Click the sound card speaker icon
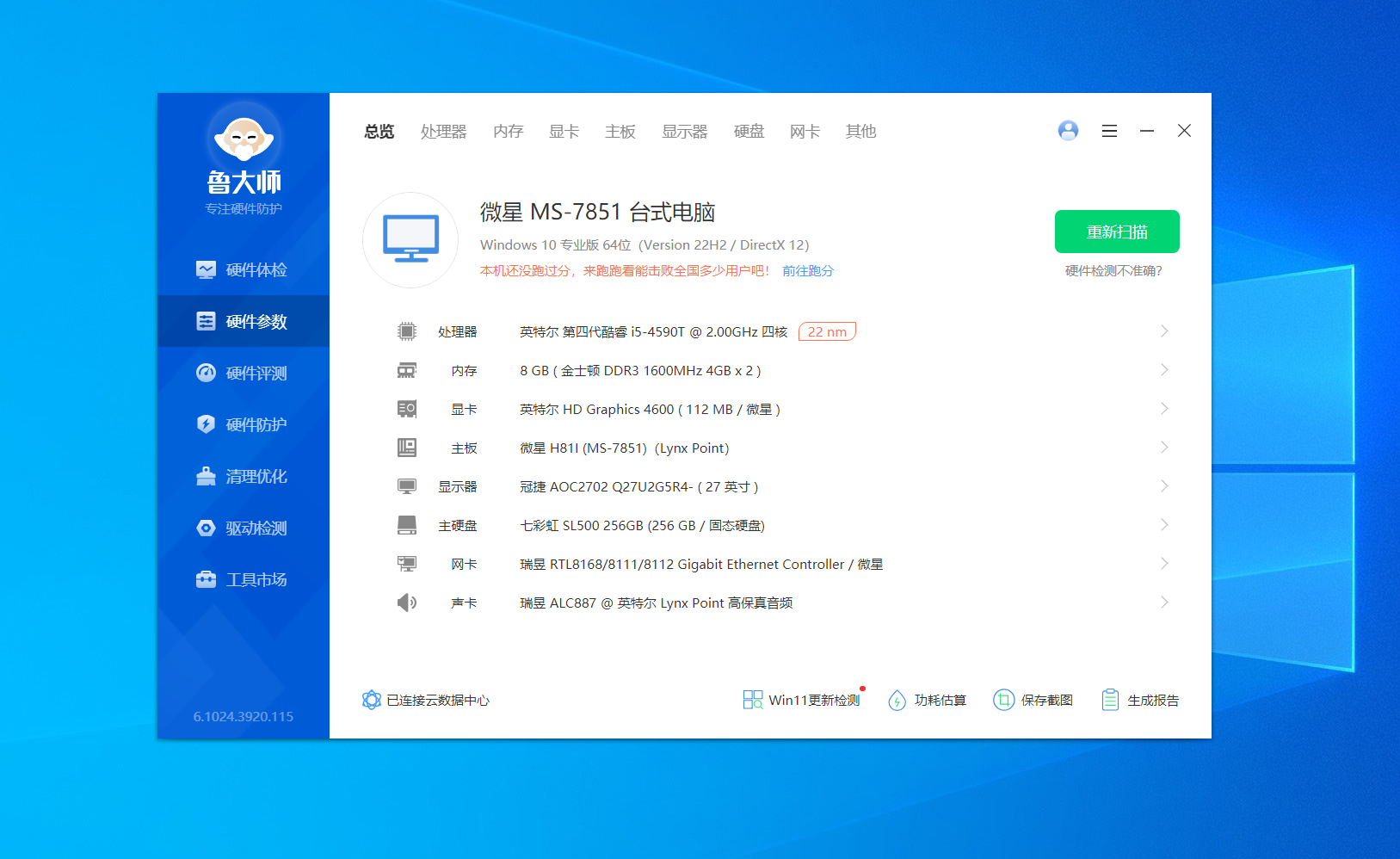Screen dimensions: 1400x859 [407, 603]
